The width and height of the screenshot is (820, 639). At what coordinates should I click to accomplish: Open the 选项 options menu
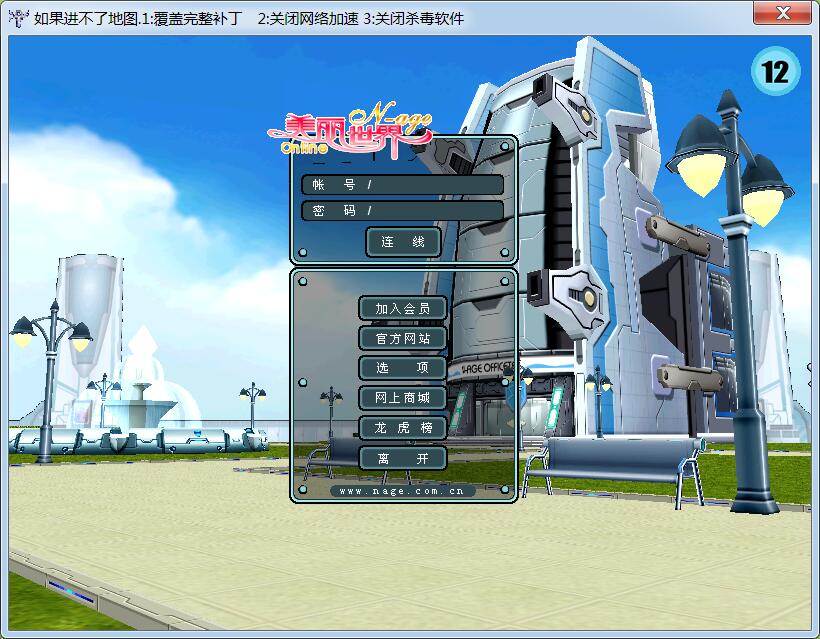(403, 368)
